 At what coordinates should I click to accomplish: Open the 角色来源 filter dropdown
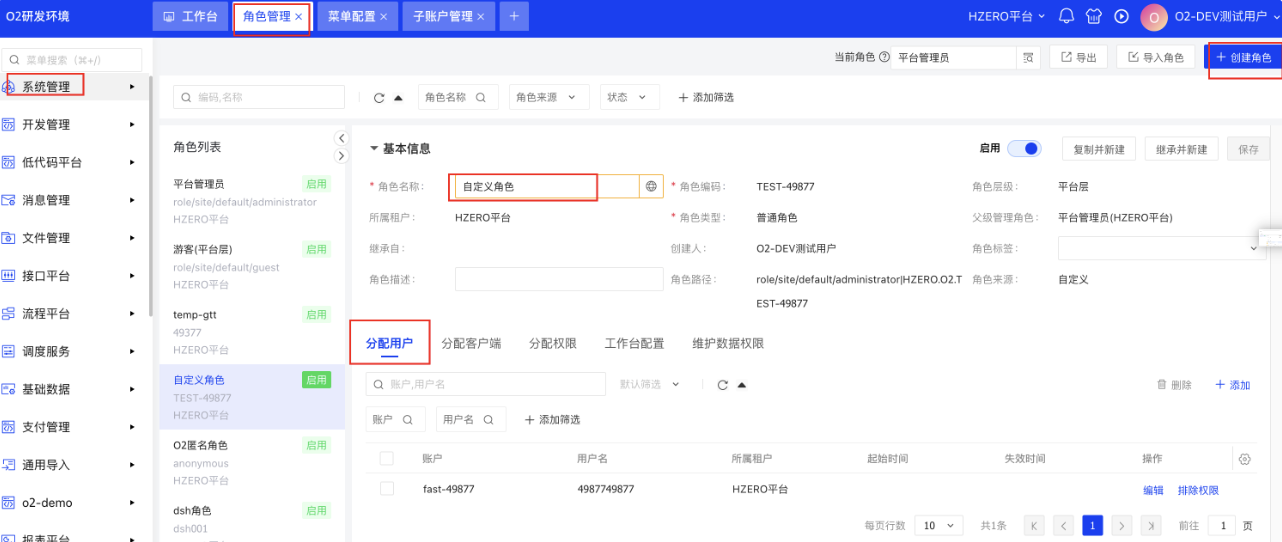pyautogui.click(x=546, y=97)
